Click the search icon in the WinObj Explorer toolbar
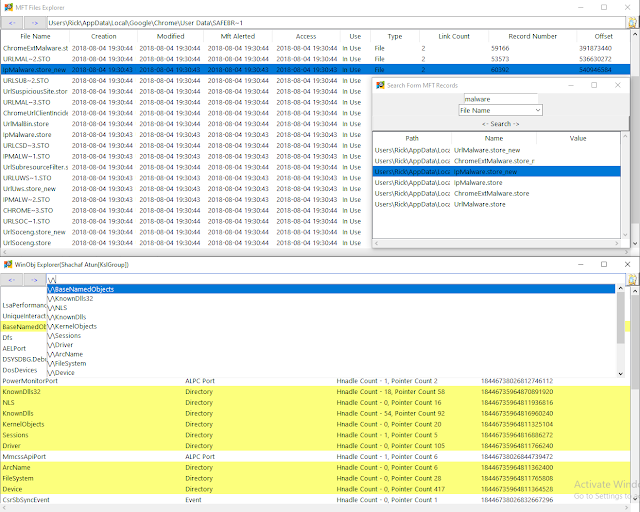This screenshot has height=512, width=640. [632, 280]
